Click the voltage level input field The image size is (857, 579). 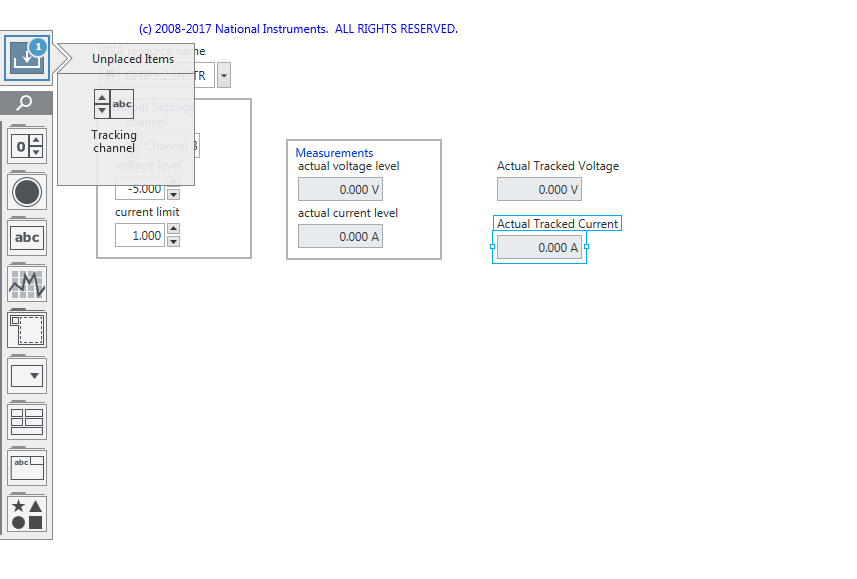coord(139,189)
